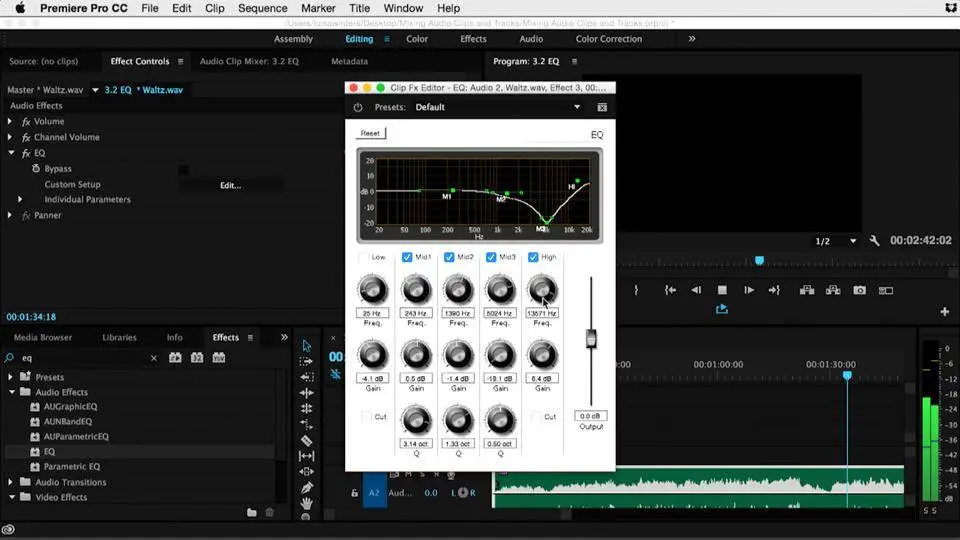Expand the Panner effect
960x540 pixels.
(x=10, y=216)
